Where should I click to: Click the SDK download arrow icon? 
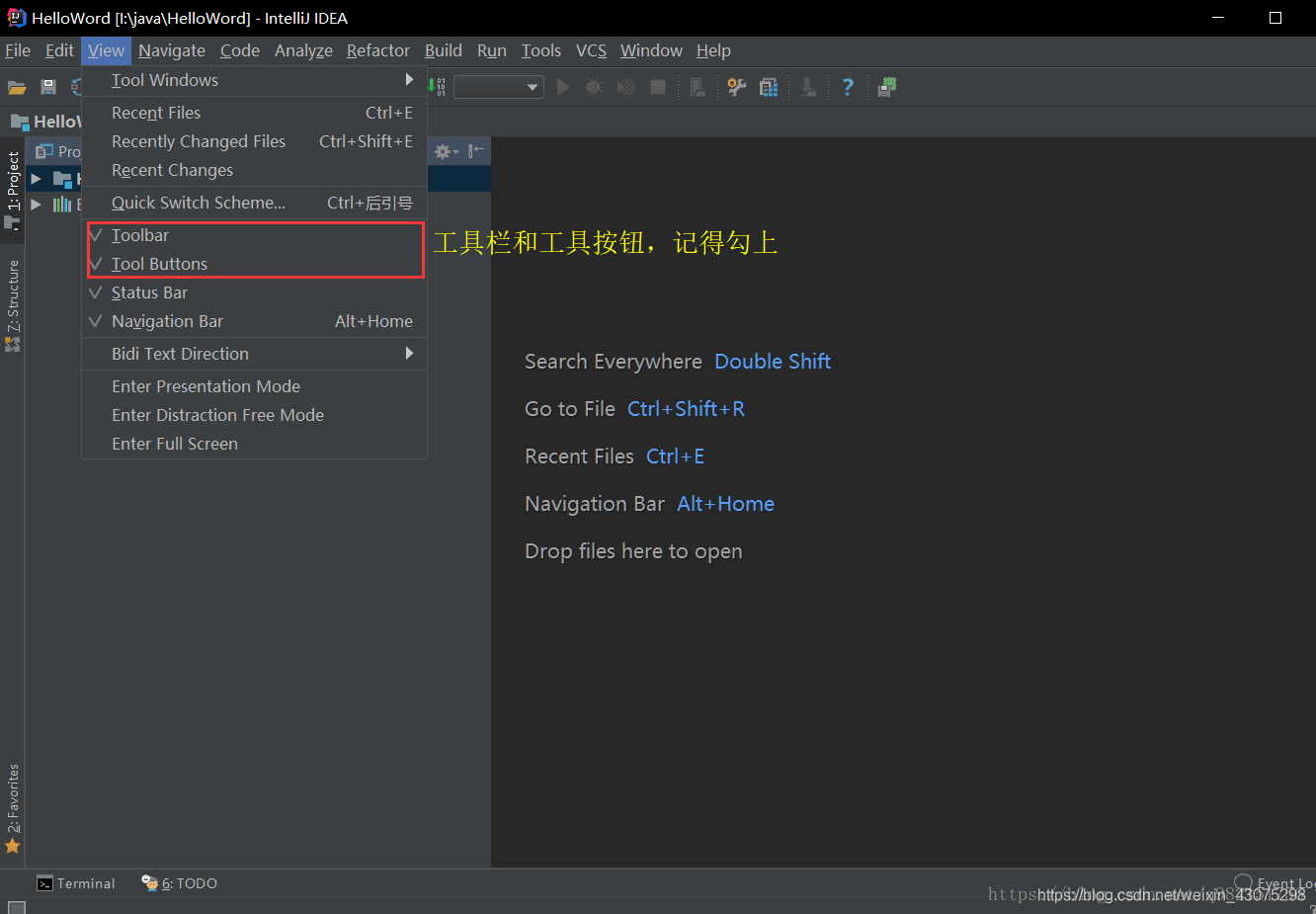pyautogui.click(x=808, y=88)
